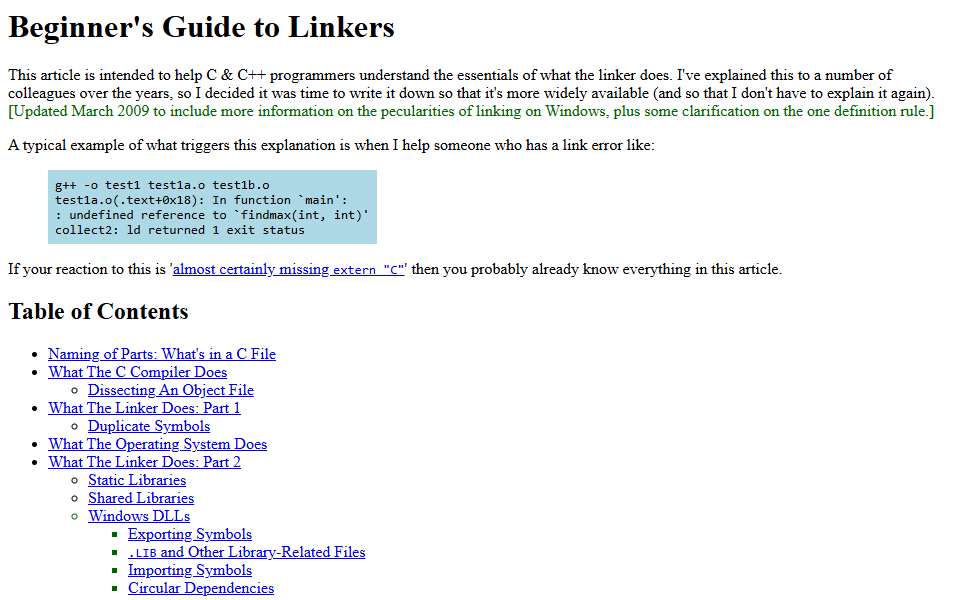Jump to 'Exporting Symbols' subsection
960x600 pixels.
(190, 534)
